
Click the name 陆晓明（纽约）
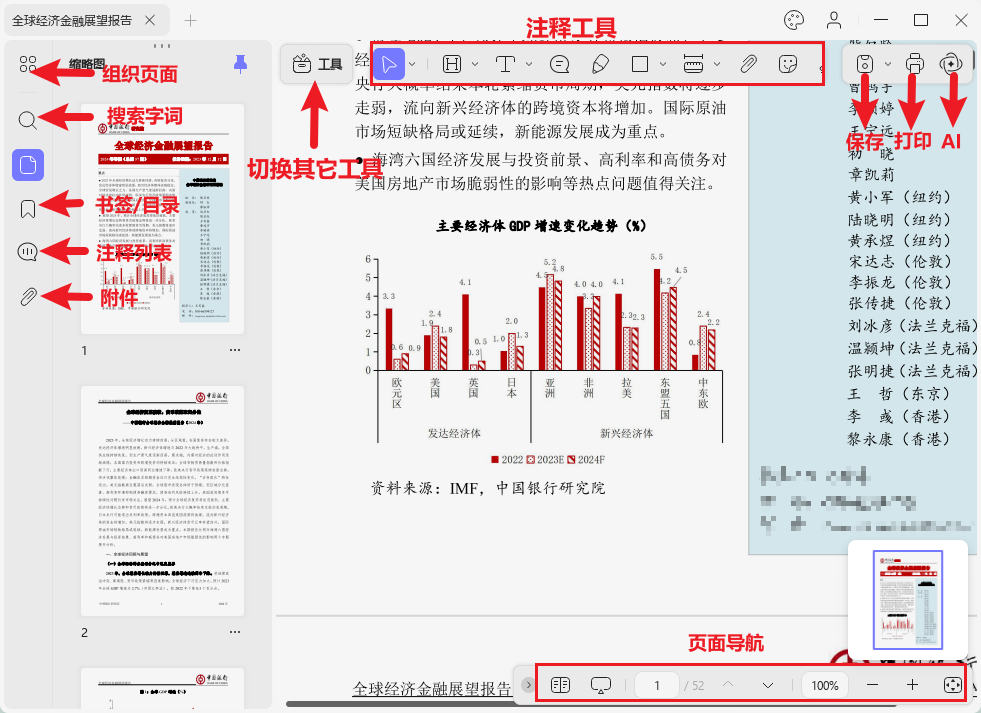[900, 220]
